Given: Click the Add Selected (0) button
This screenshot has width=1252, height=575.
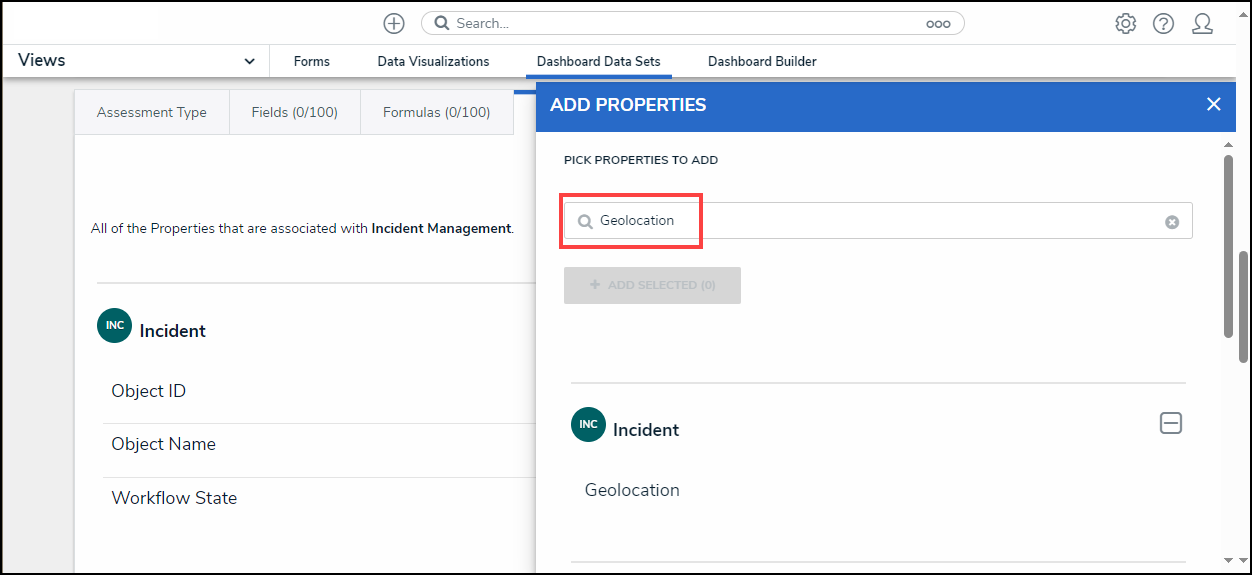Looking at the screenshot, I should (652, 285).
